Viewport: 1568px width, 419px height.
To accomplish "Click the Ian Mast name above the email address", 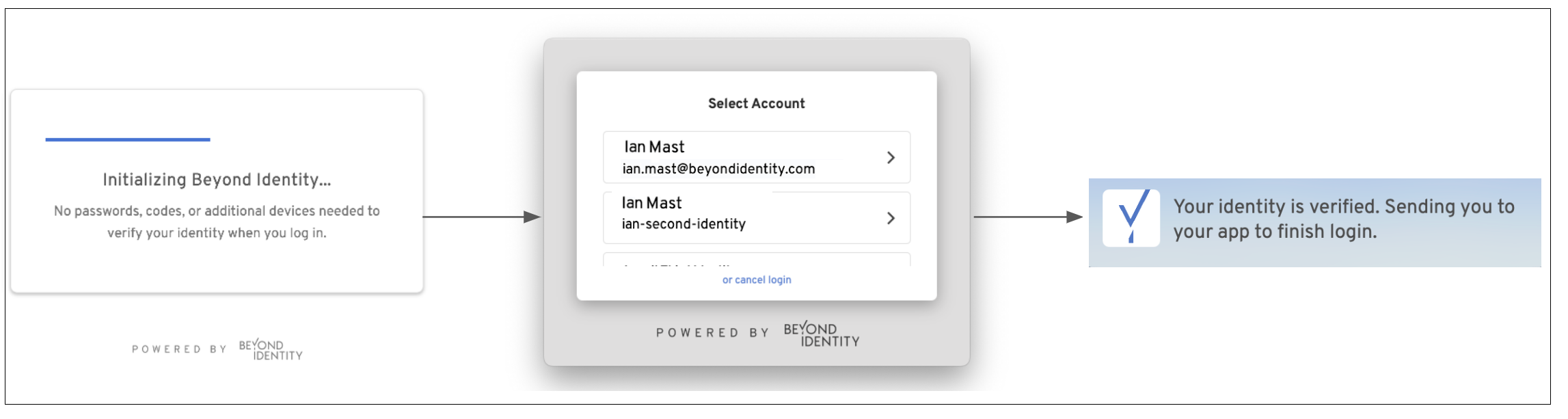I will point(654,147).
